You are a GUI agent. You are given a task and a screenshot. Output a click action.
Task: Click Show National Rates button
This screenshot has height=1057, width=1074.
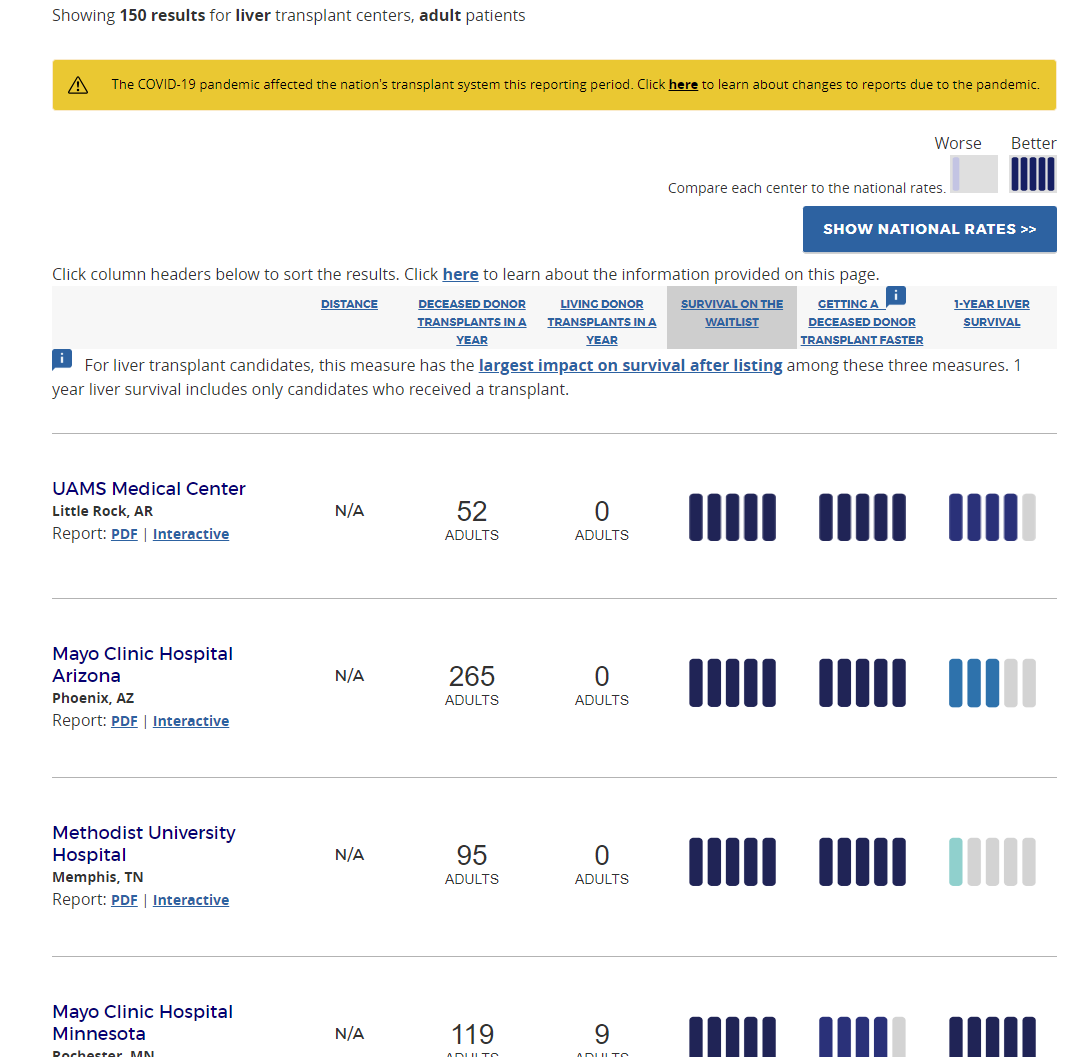tap(929, 229)
